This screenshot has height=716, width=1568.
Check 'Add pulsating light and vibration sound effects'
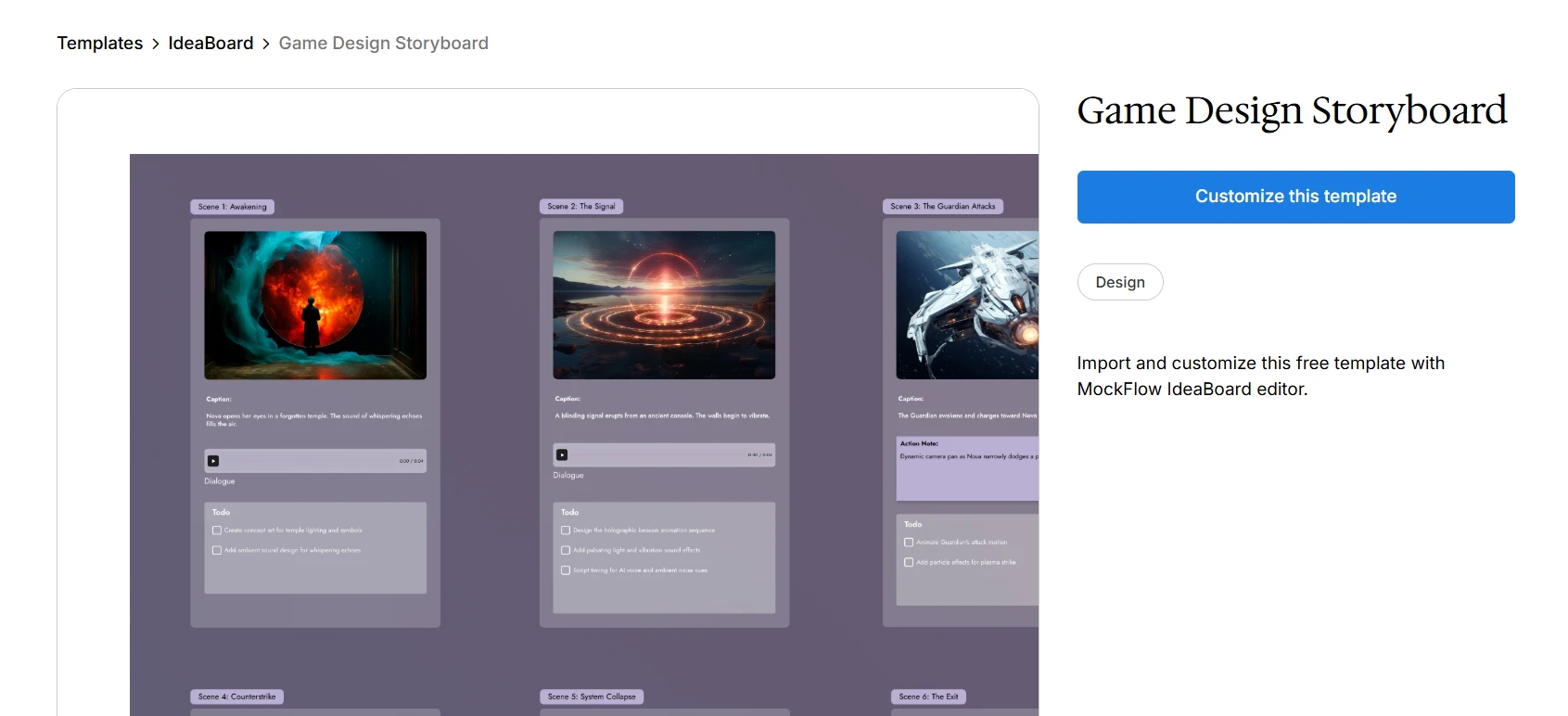click(566, 550)
